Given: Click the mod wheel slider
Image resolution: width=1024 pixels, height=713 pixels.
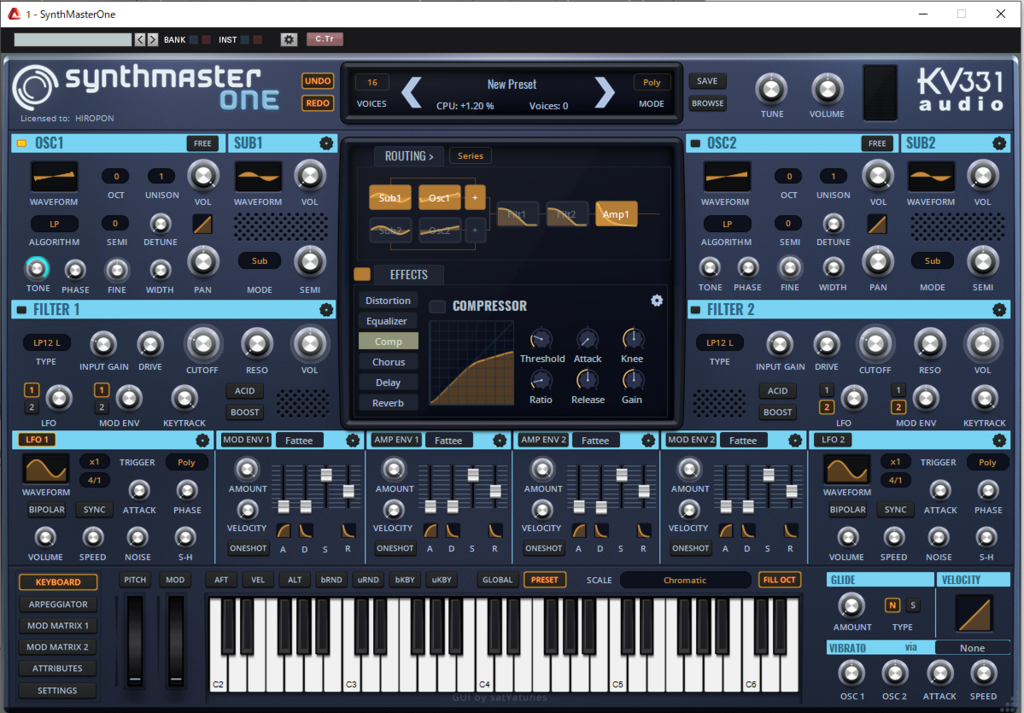Looking at the screenshot, I should [176, 640].
